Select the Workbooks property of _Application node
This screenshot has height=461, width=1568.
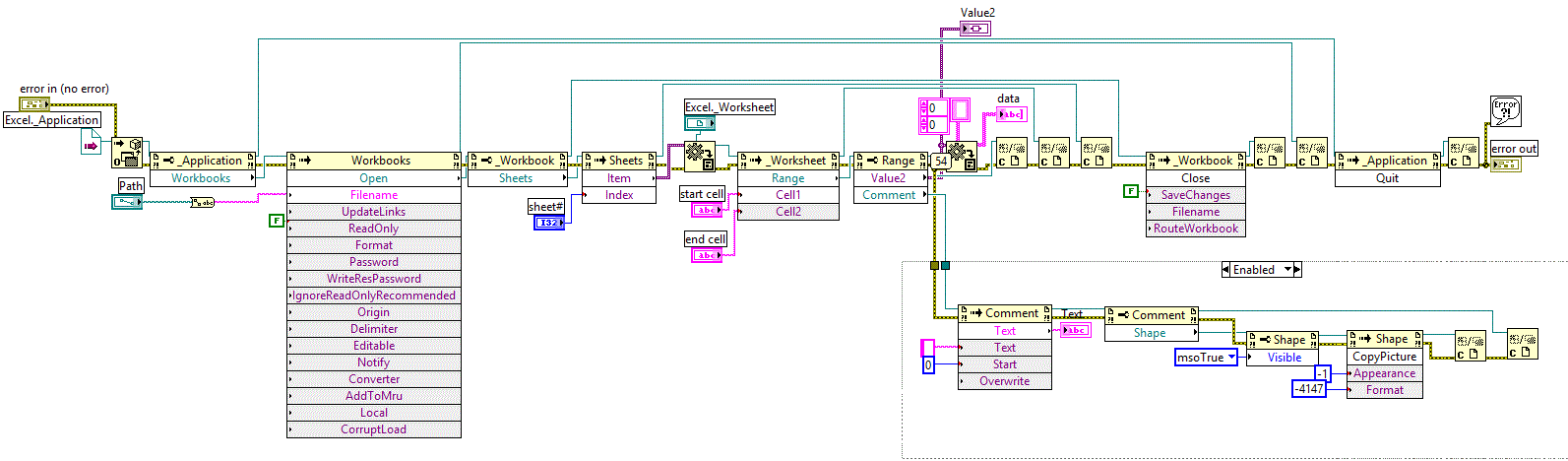[x=203, y=178]
